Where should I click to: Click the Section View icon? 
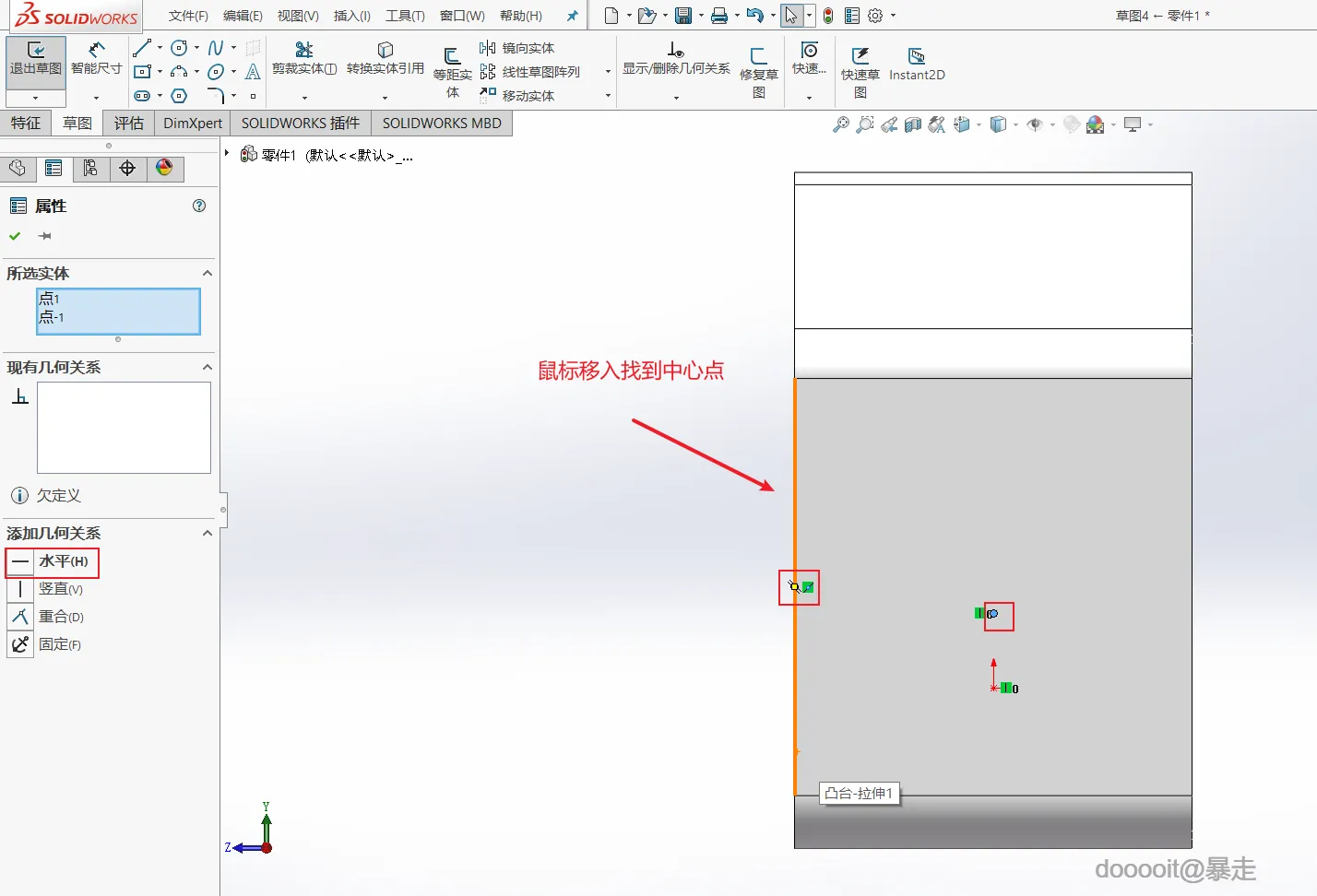(x=913, y=124)
